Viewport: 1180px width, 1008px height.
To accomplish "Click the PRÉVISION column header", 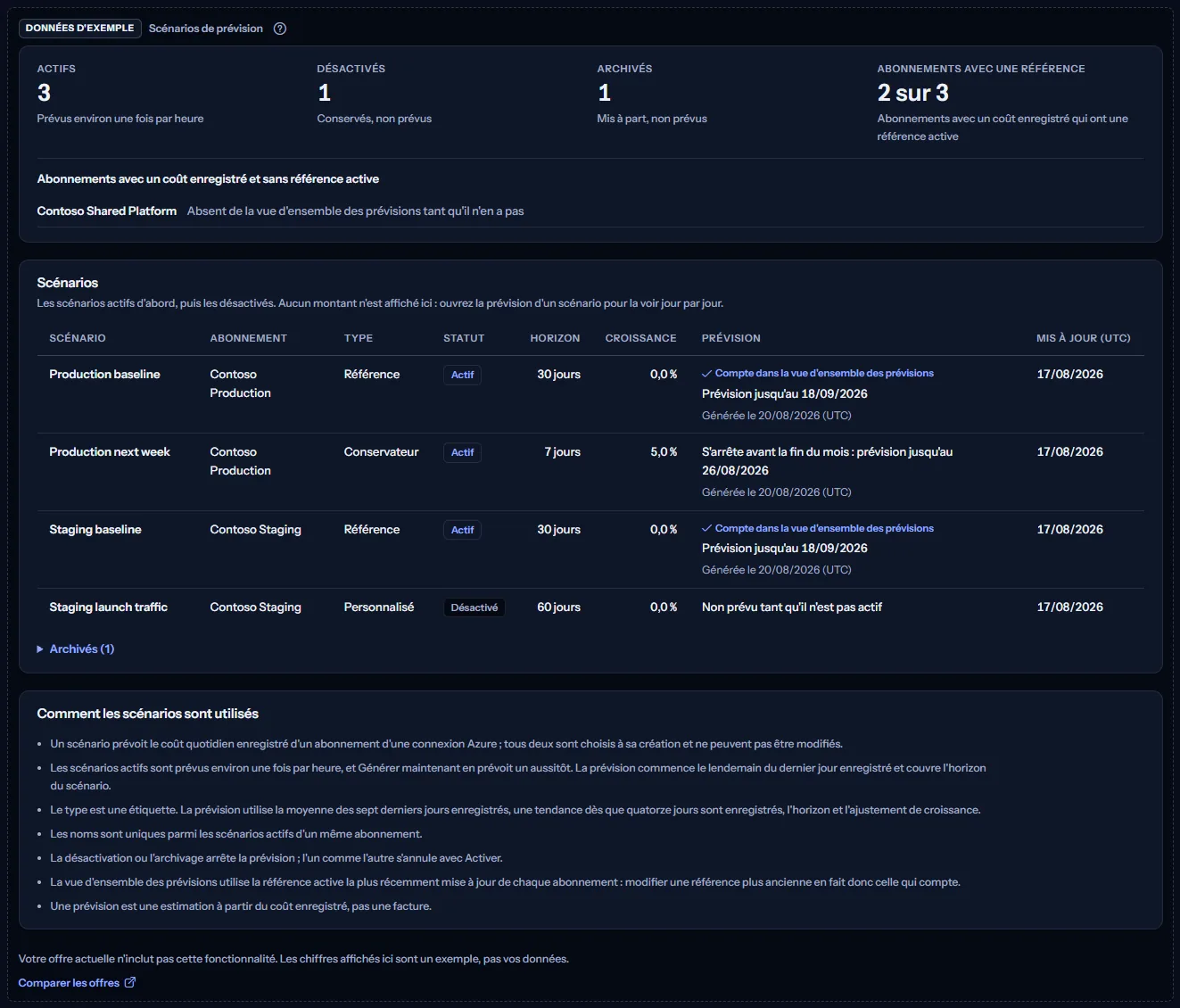I will pyautogui.click(x=731, y=339).
